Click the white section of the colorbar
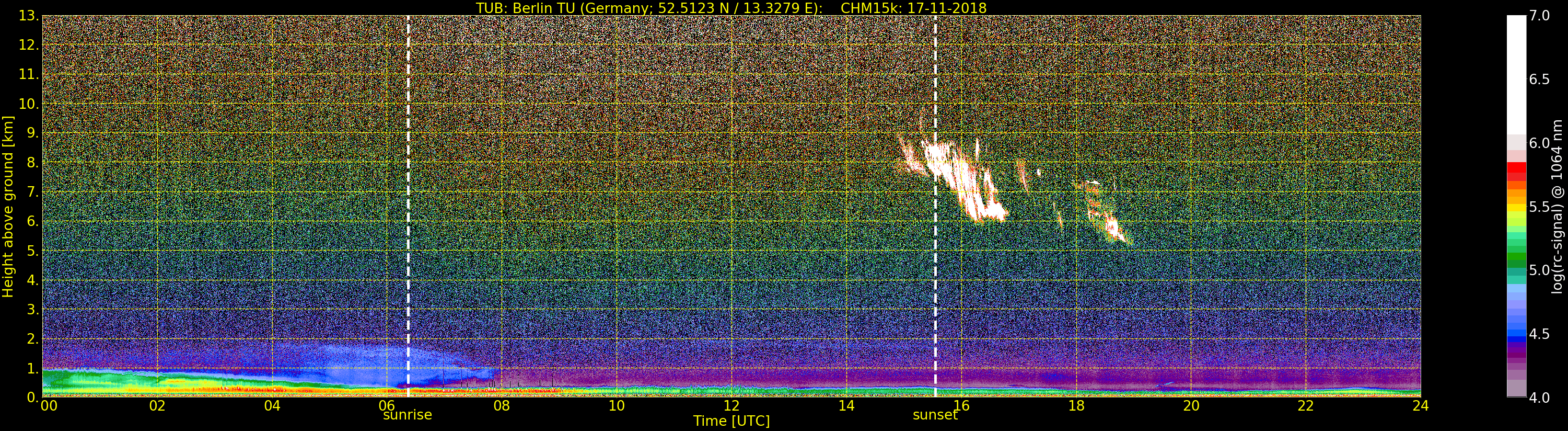The width and height of the screenshot is (1568, 431). (1516, 75)
